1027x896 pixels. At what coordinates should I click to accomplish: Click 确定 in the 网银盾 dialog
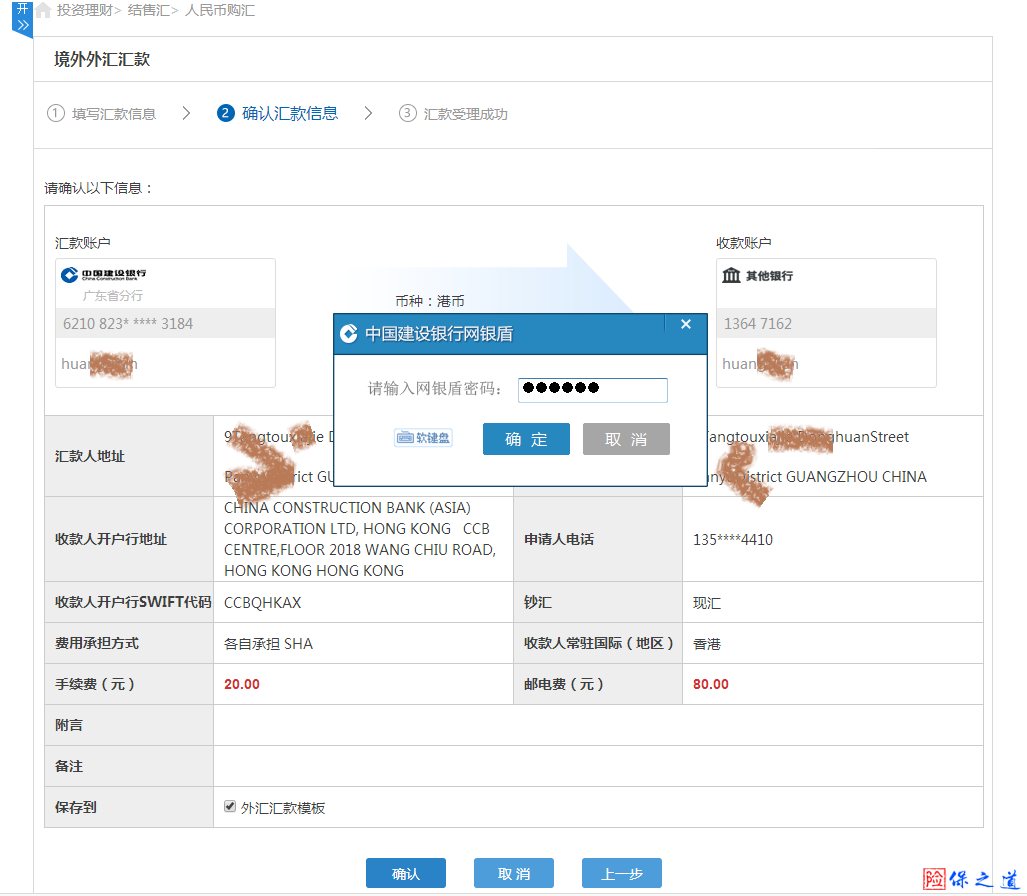[x=526, y=439]
